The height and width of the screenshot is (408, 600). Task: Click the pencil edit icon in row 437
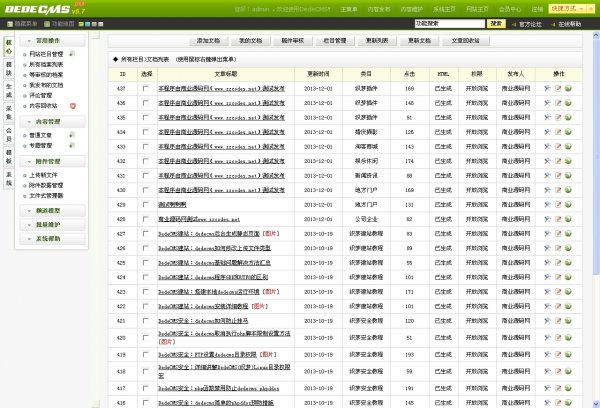click(x=558, y=88)
